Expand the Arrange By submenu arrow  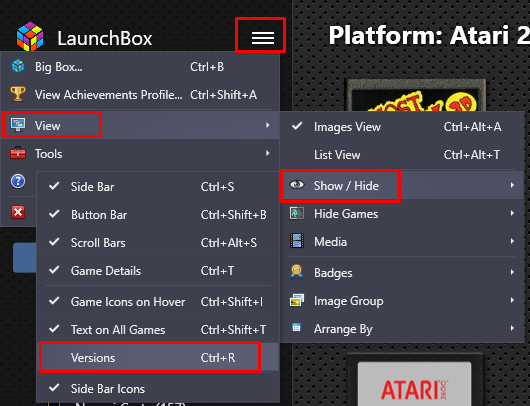512,328
